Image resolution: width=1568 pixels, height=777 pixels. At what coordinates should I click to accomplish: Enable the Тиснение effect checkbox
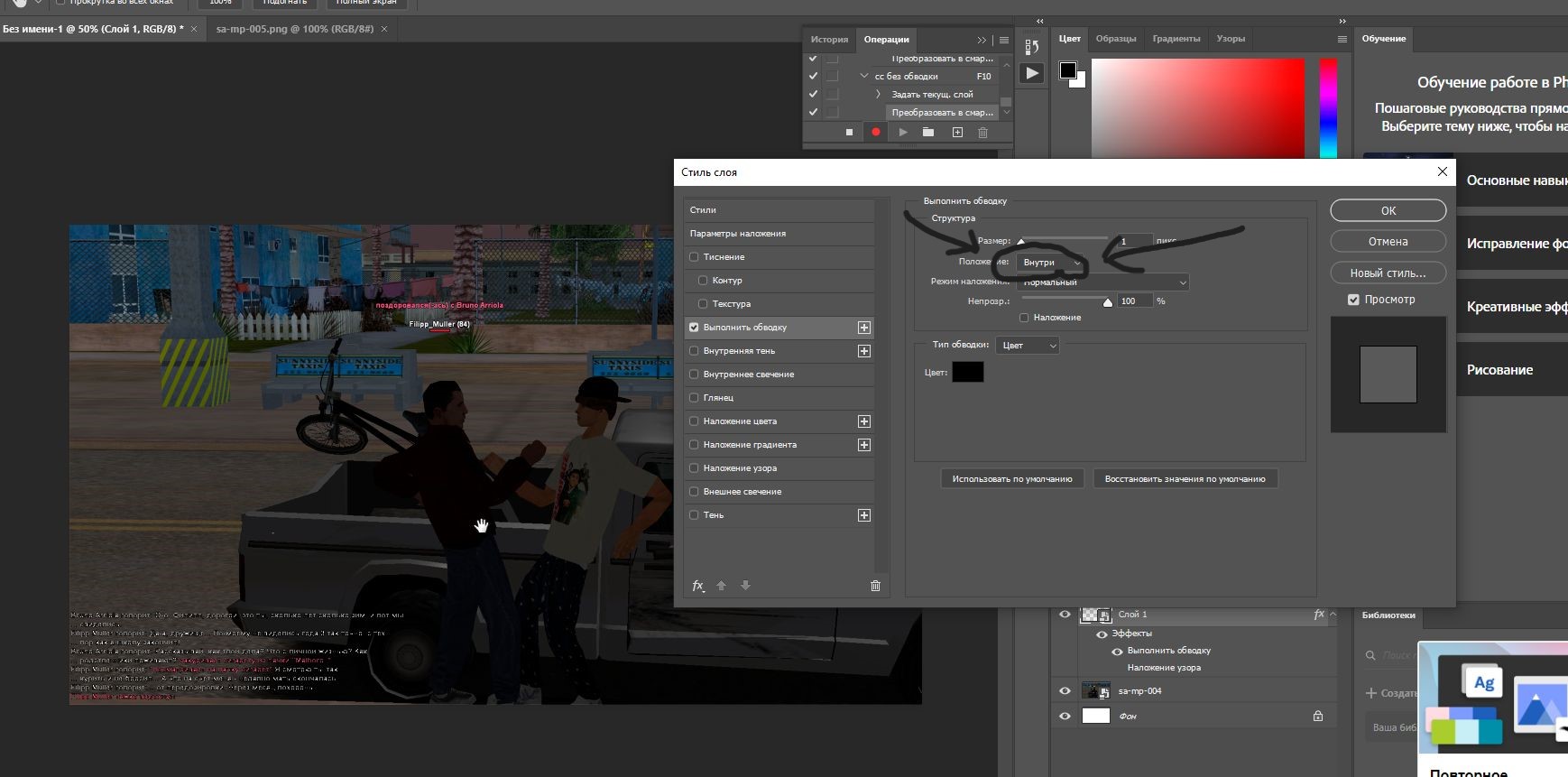click(x=694, y=257)
